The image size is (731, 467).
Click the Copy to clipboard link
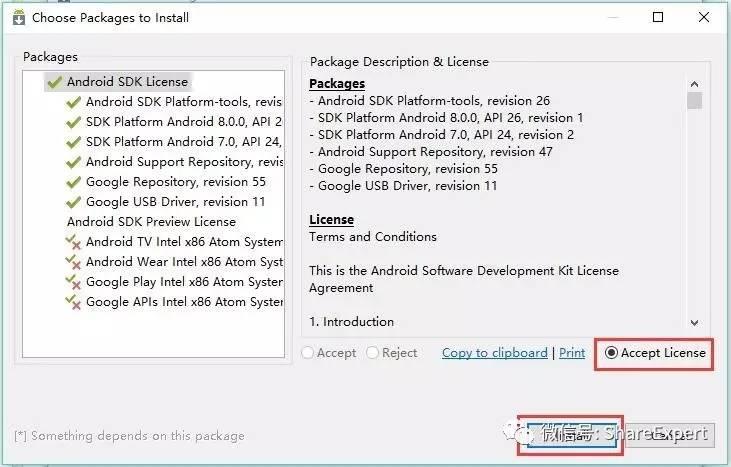coord(494,353)
